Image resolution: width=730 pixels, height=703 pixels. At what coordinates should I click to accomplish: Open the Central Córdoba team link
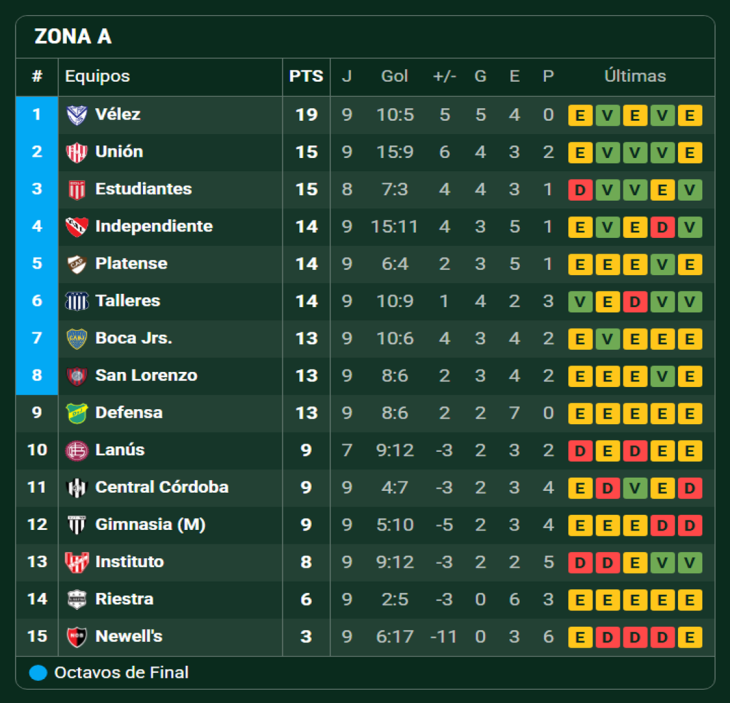click(161, 487)
